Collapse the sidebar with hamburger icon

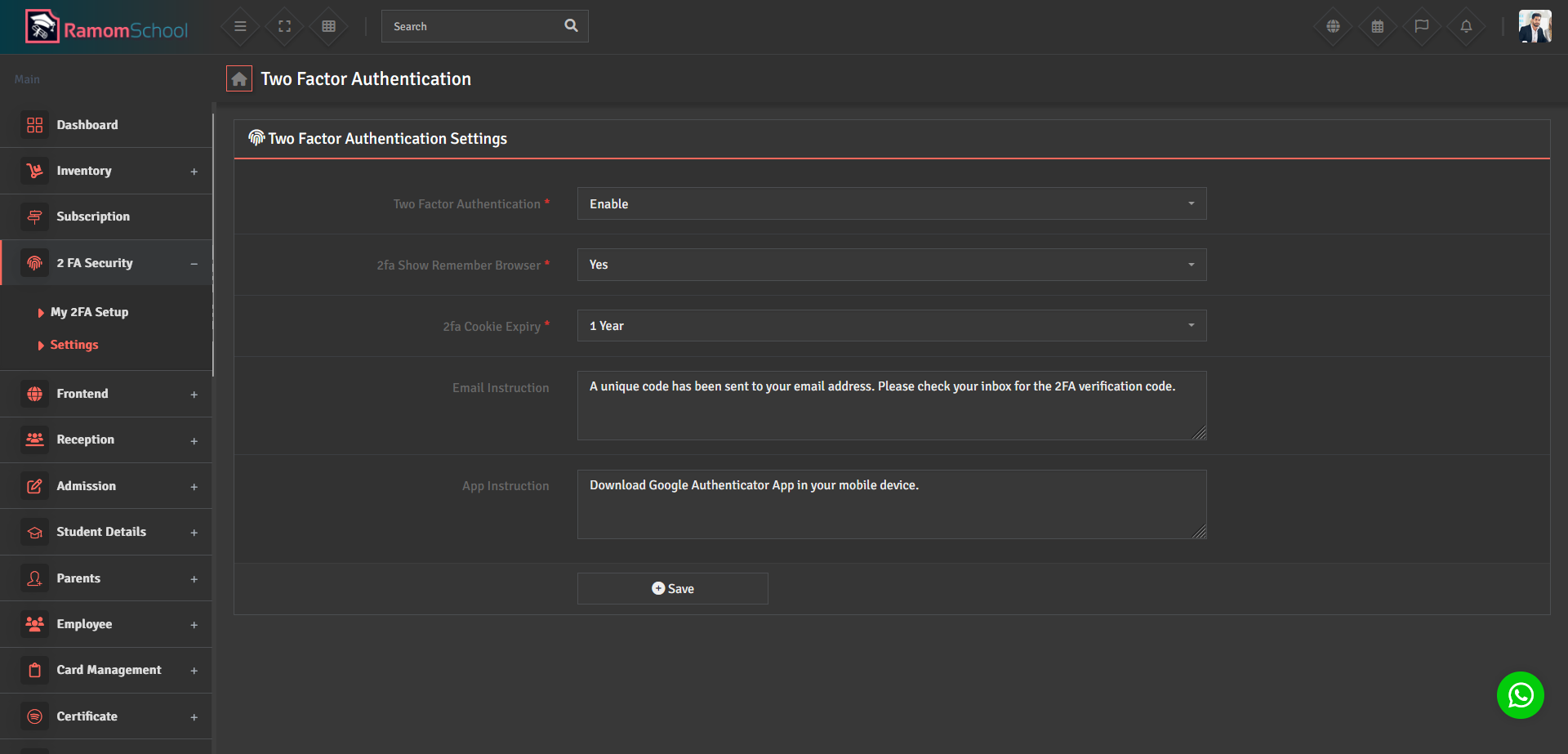tap(240, 26)
